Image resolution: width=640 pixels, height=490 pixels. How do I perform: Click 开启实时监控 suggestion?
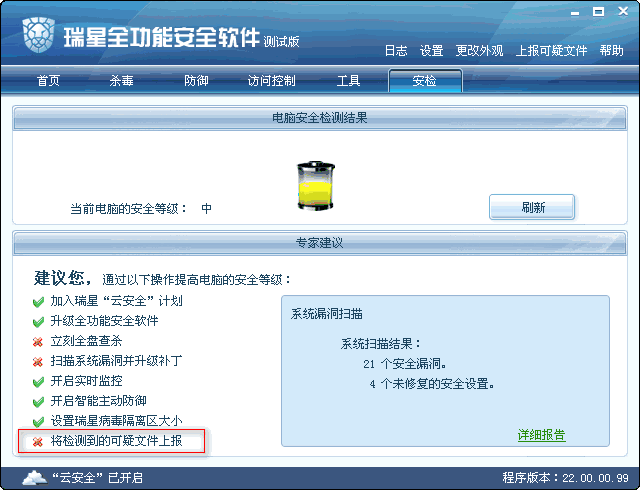point(86,381)
